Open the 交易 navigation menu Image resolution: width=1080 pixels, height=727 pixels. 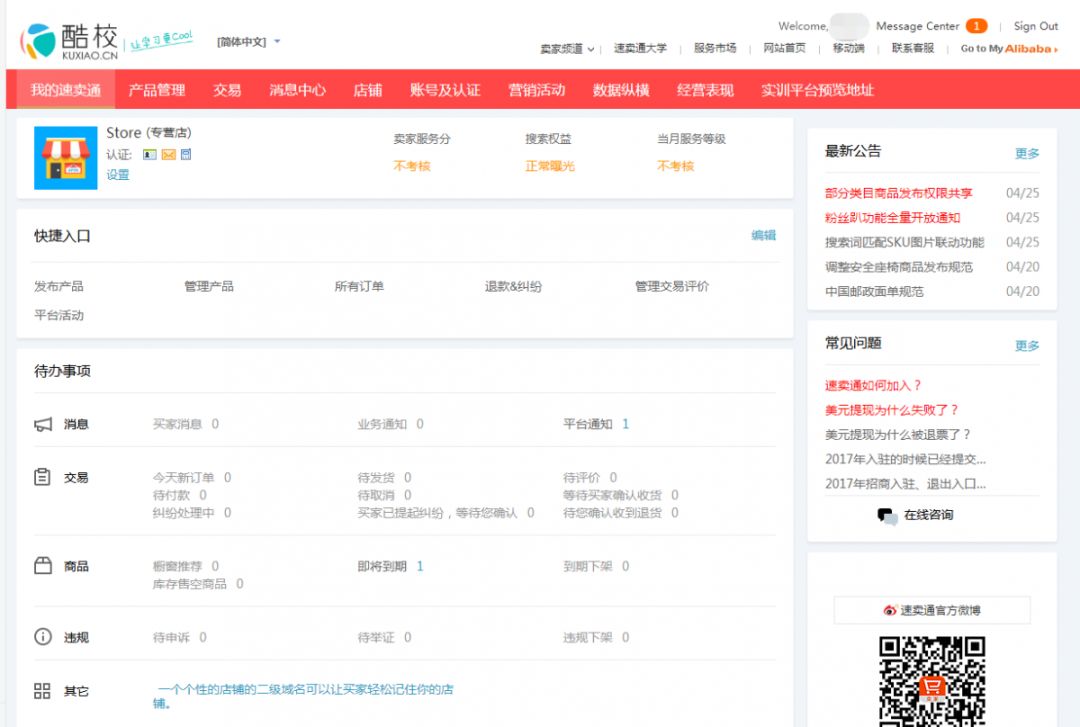click(x=227, y=90)
